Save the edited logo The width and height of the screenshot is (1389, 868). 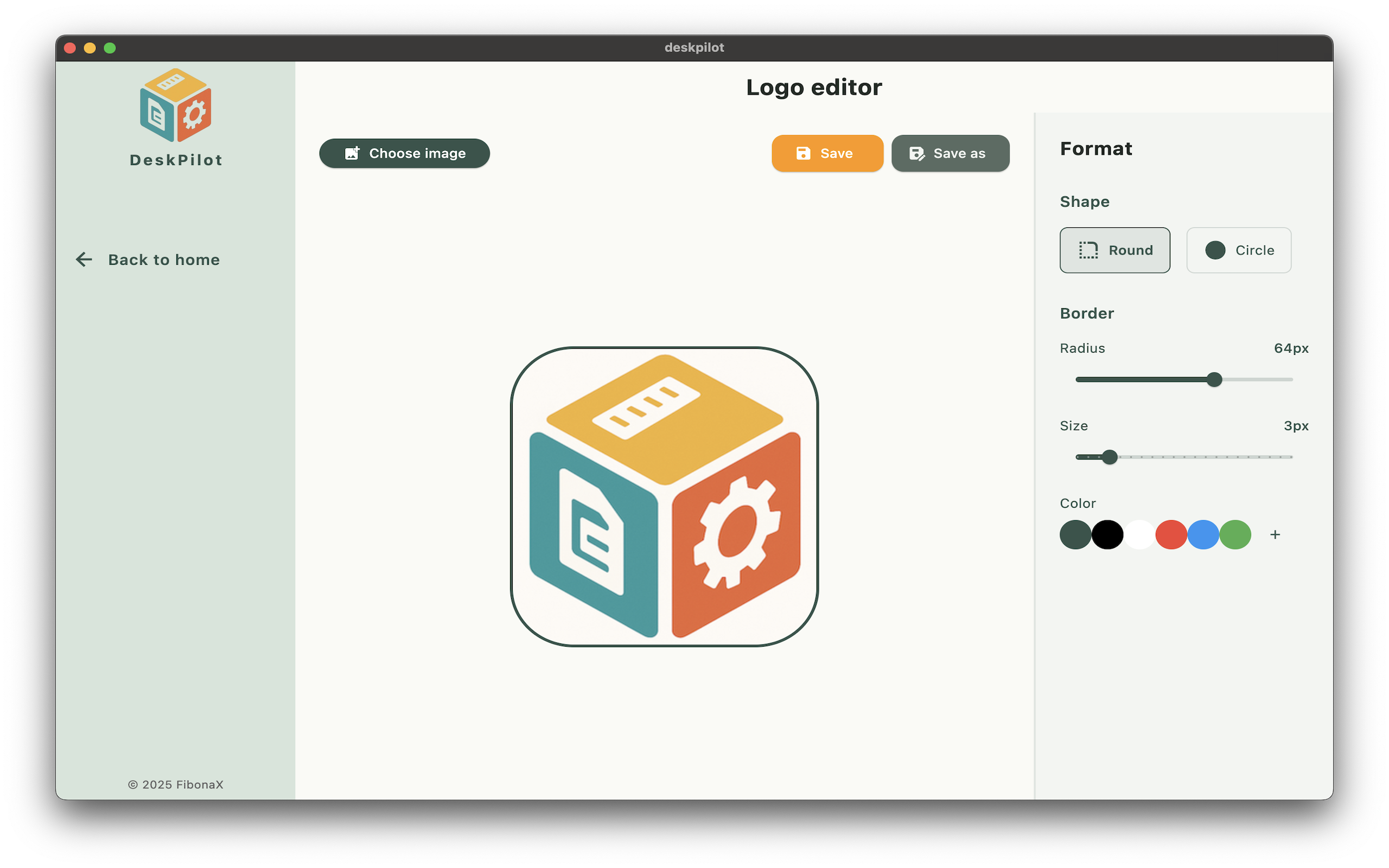pyautogui.click(x=827, y=154)
